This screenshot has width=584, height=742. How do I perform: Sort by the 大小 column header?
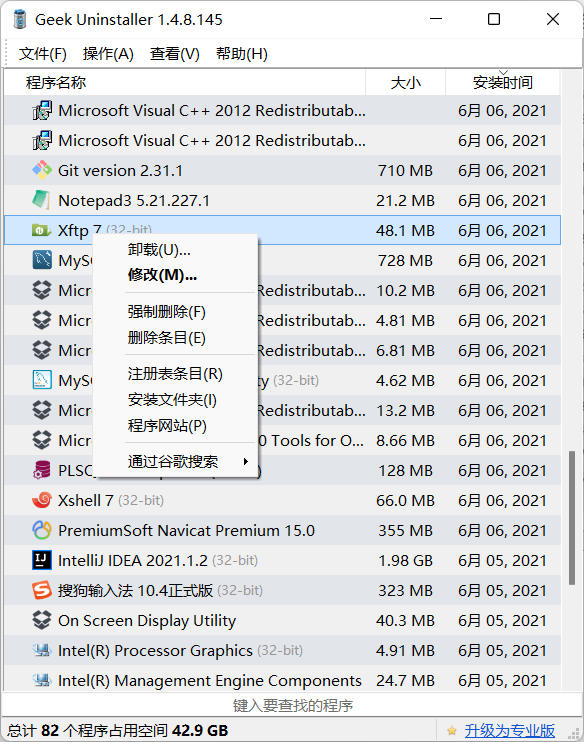pyautogui.click(x=406, y=82)
